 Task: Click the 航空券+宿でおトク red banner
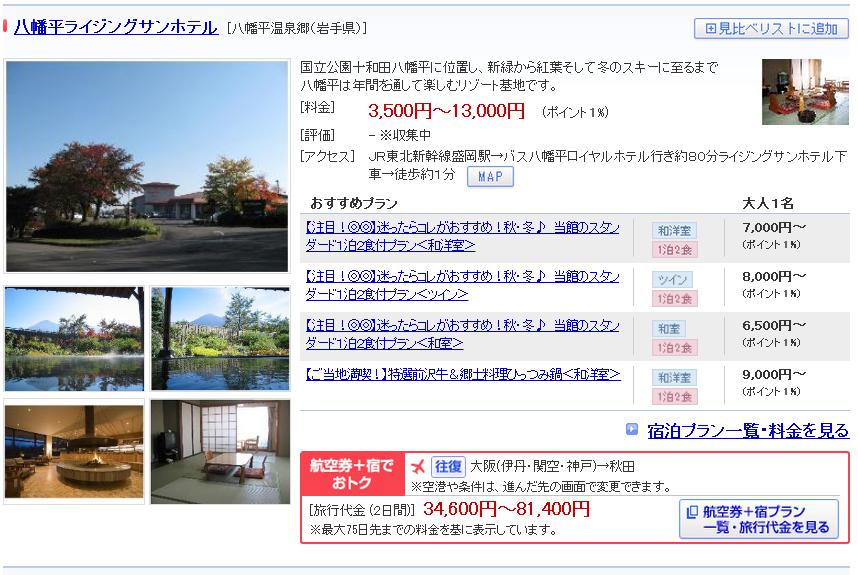pyautogui.click(x=353, y=474)
